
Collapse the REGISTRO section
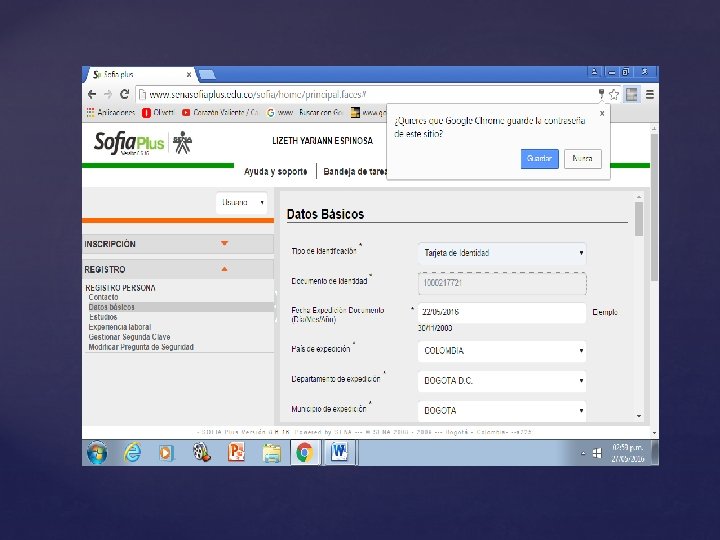[x=178, y=269]
